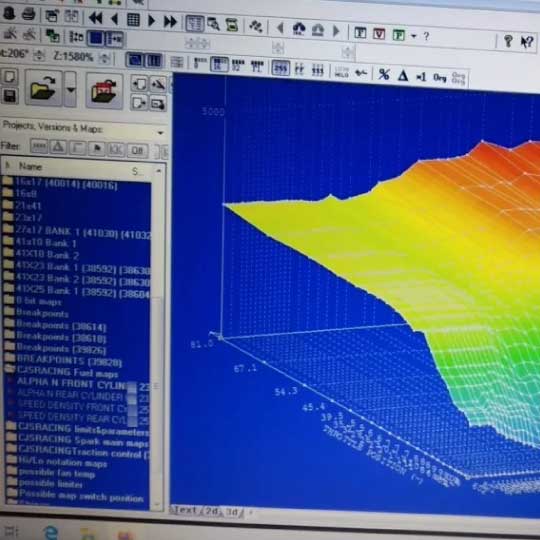Click the delta difference icon
The height and width of the screenshot is (540, 540).
[x=402, y=75]
